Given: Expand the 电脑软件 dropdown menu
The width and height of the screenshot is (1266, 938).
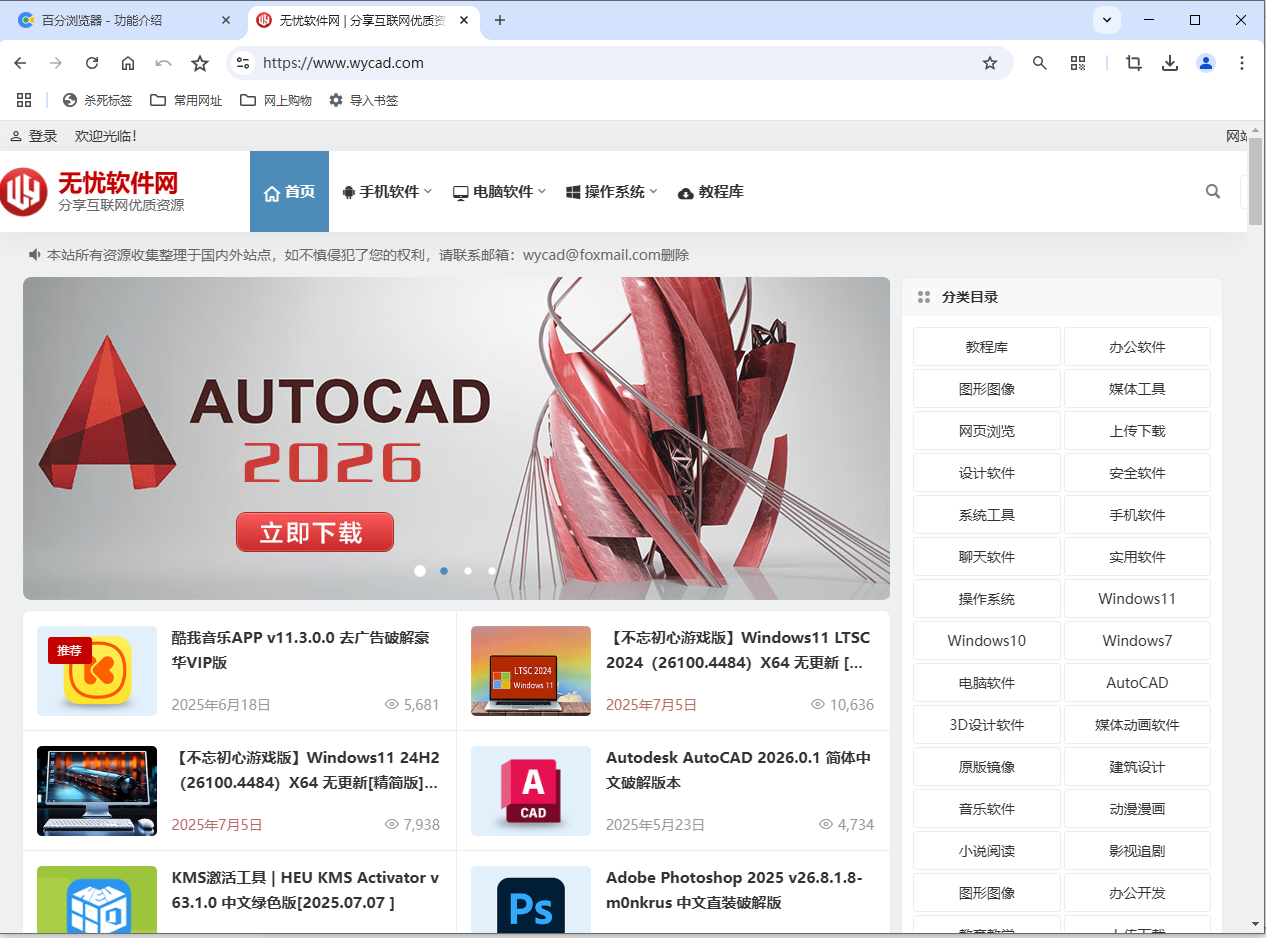Looking at the screenshot, I should [x=500, y=192].
